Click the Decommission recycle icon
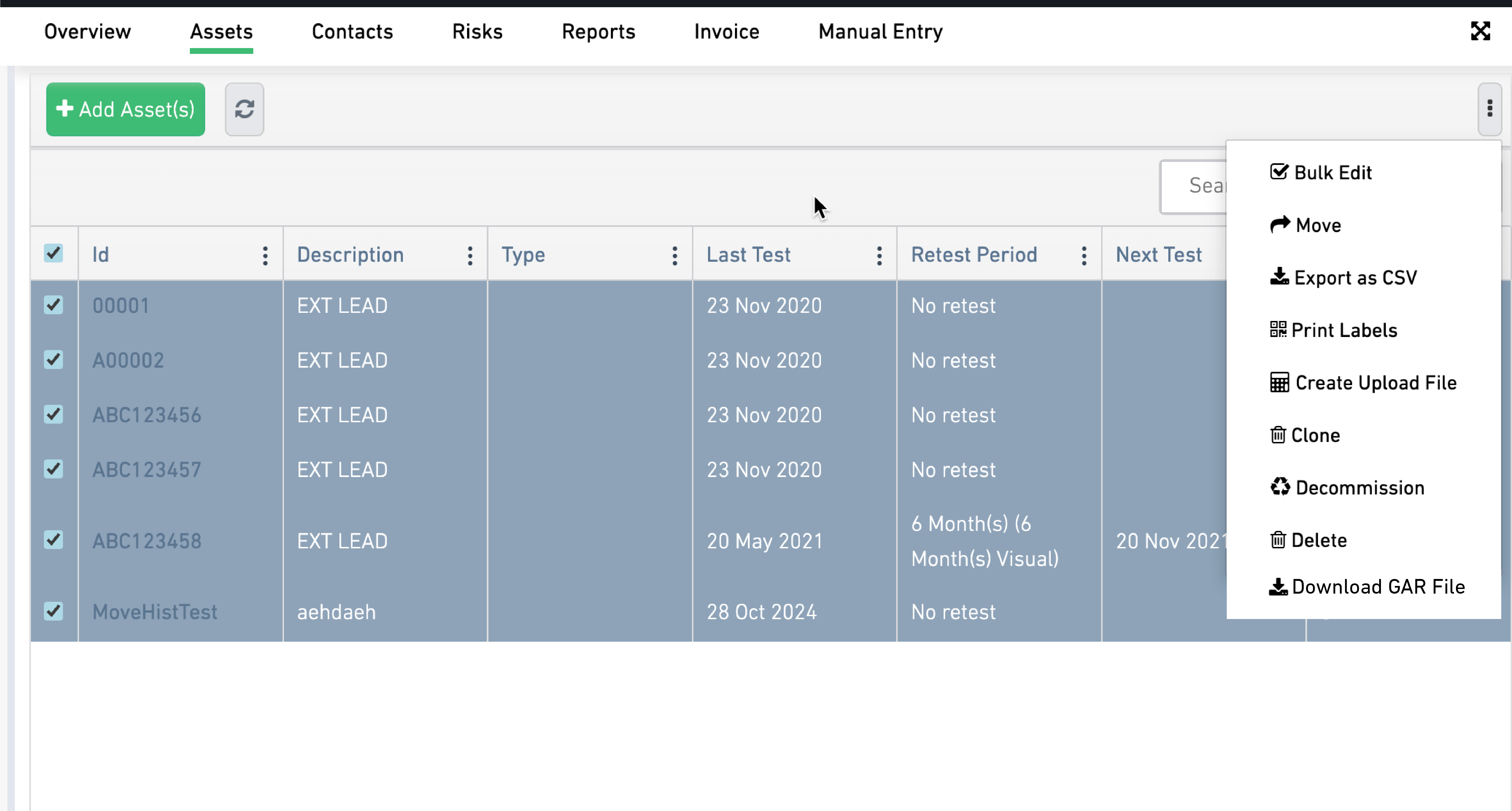1512x811 pixels. point(1280,487)
